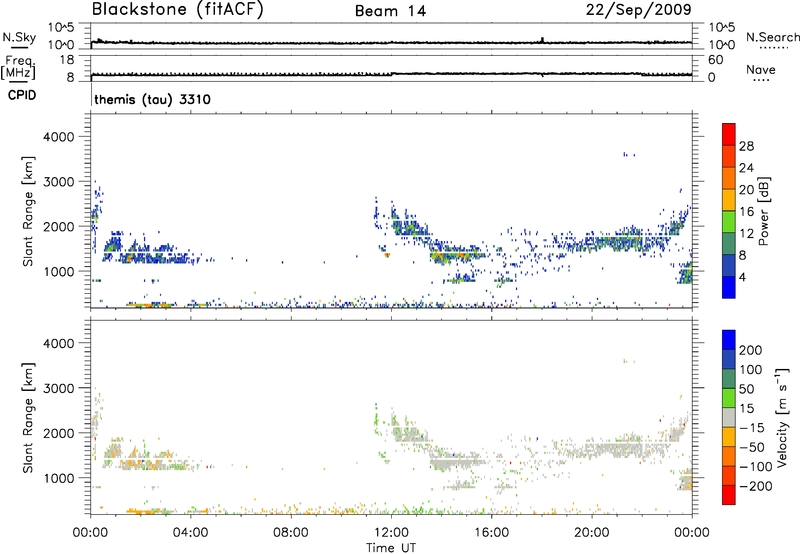Pick the light green segment of the power color bar
Image resolution: width=800 pixels, height=554 pixels.
pyautogui.click(x=729, y=221)
